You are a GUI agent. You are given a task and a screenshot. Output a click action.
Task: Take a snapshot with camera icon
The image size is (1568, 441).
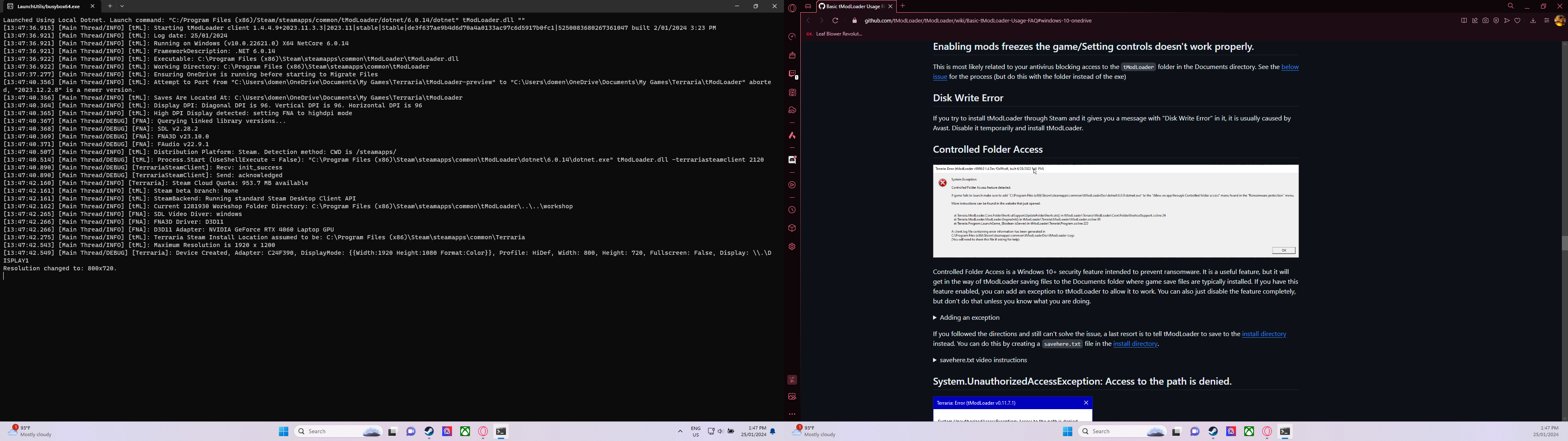tap(1485, 21)
